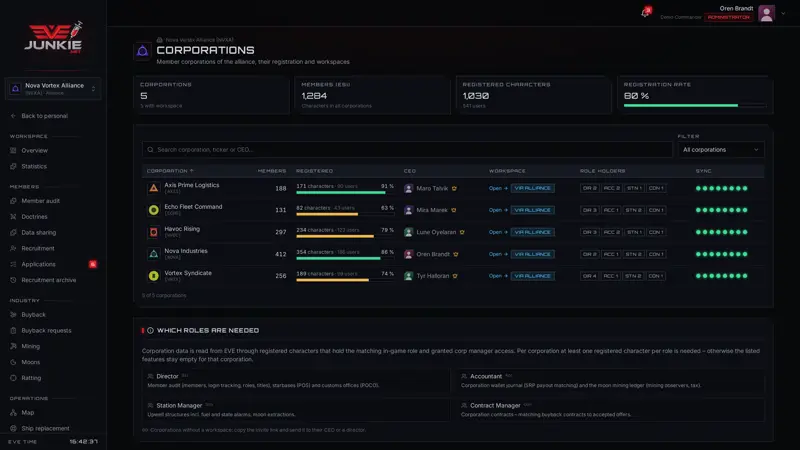Open Doctrines in the sidebar

point(34,217)
